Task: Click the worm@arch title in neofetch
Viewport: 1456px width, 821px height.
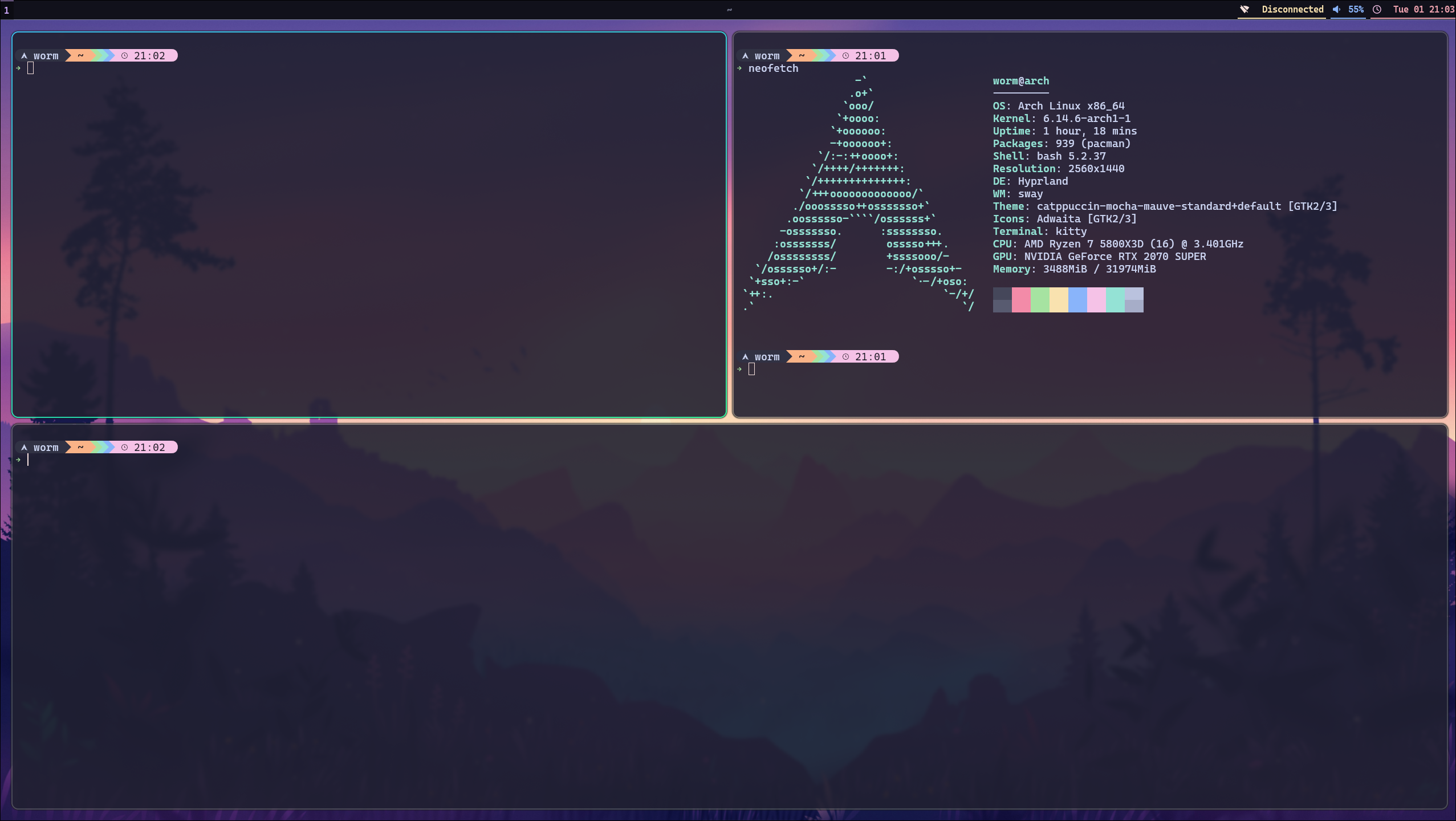Action: point(1020,81)
